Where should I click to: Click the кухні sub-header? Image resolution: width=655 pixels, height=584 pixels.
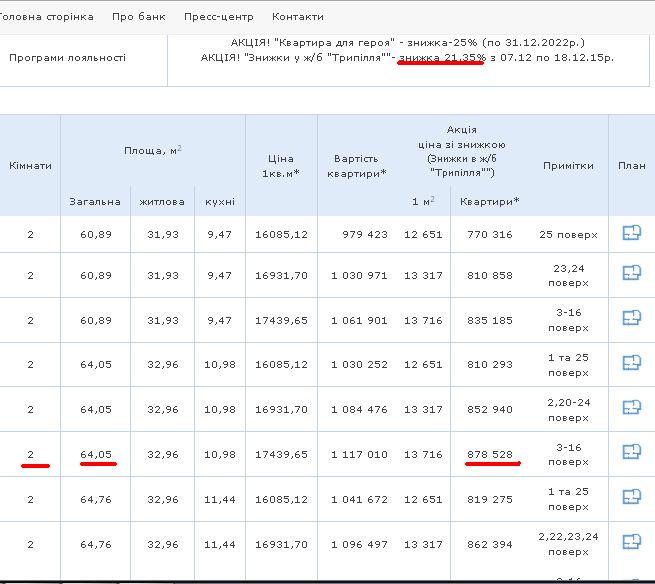(220, 202)
